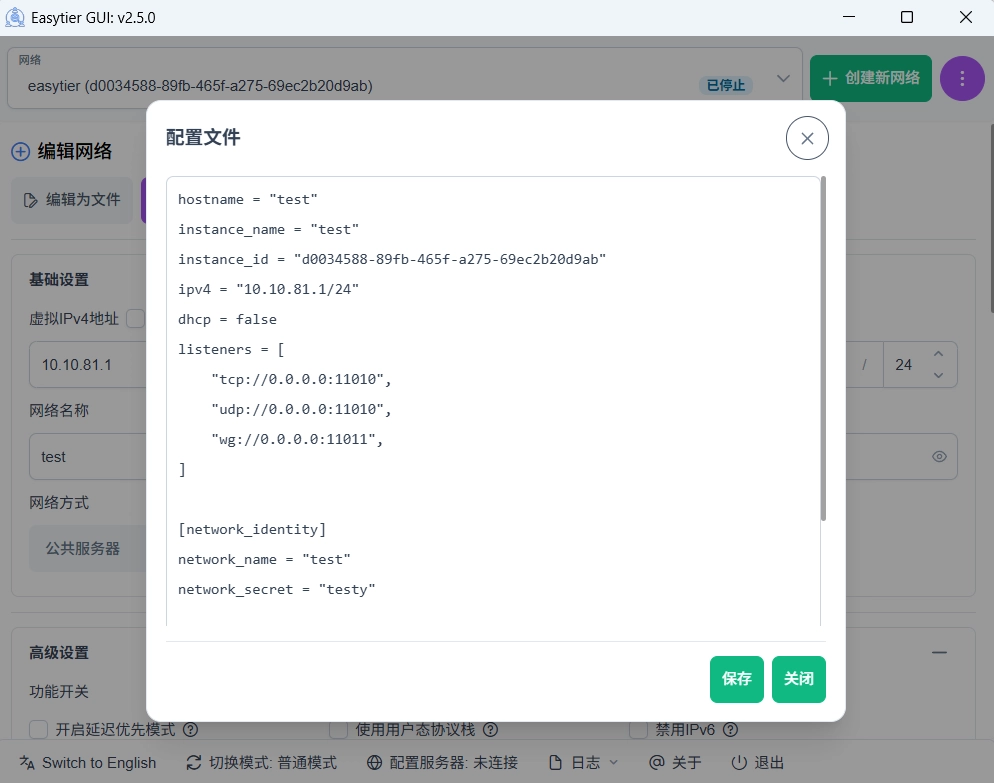The height and width of the screenshot is (783, 994).
Task: Open the 日志 log dropdown
Action: click(584, 763)
